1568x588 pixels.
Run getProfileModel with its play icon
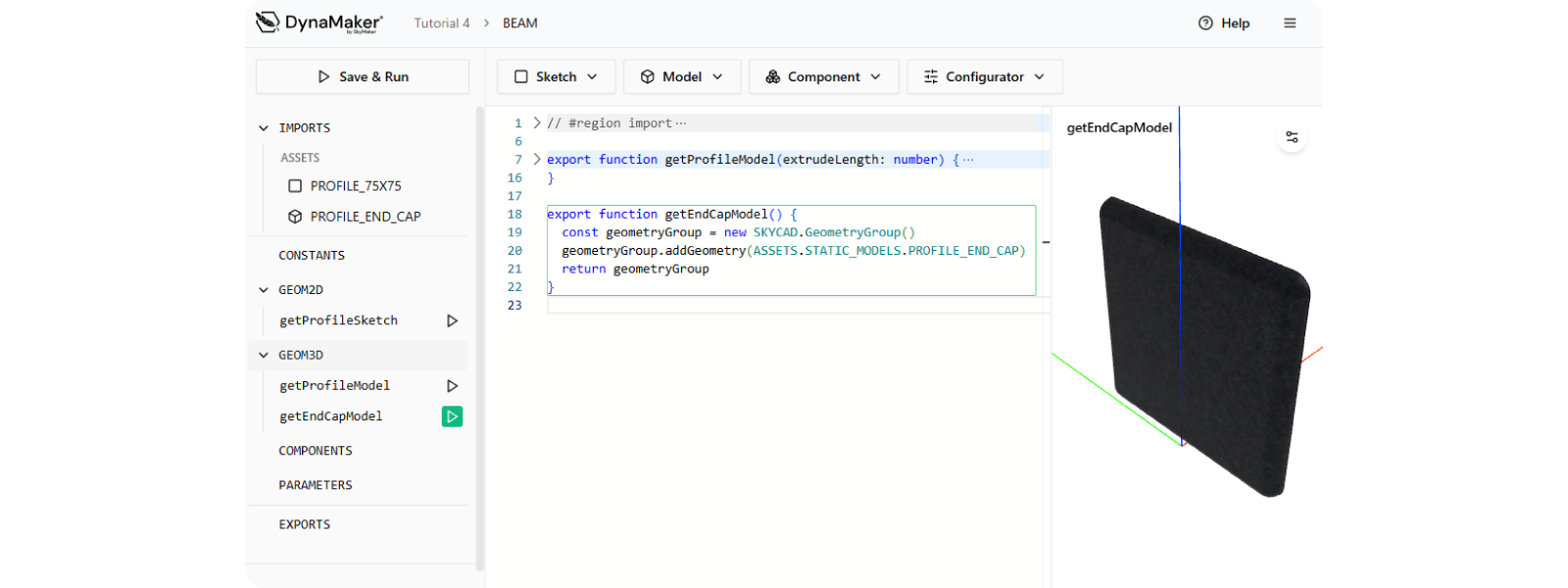point(452,386)
